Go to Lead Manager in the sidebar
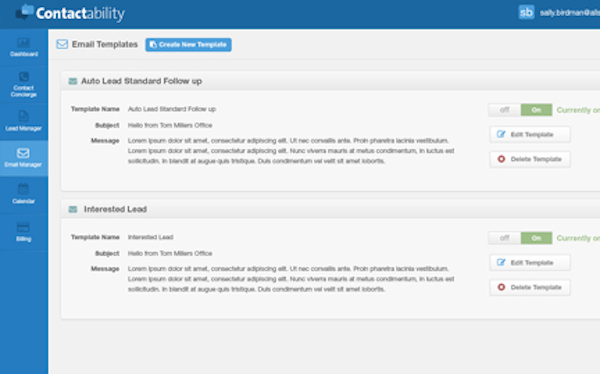 [24, 121]
